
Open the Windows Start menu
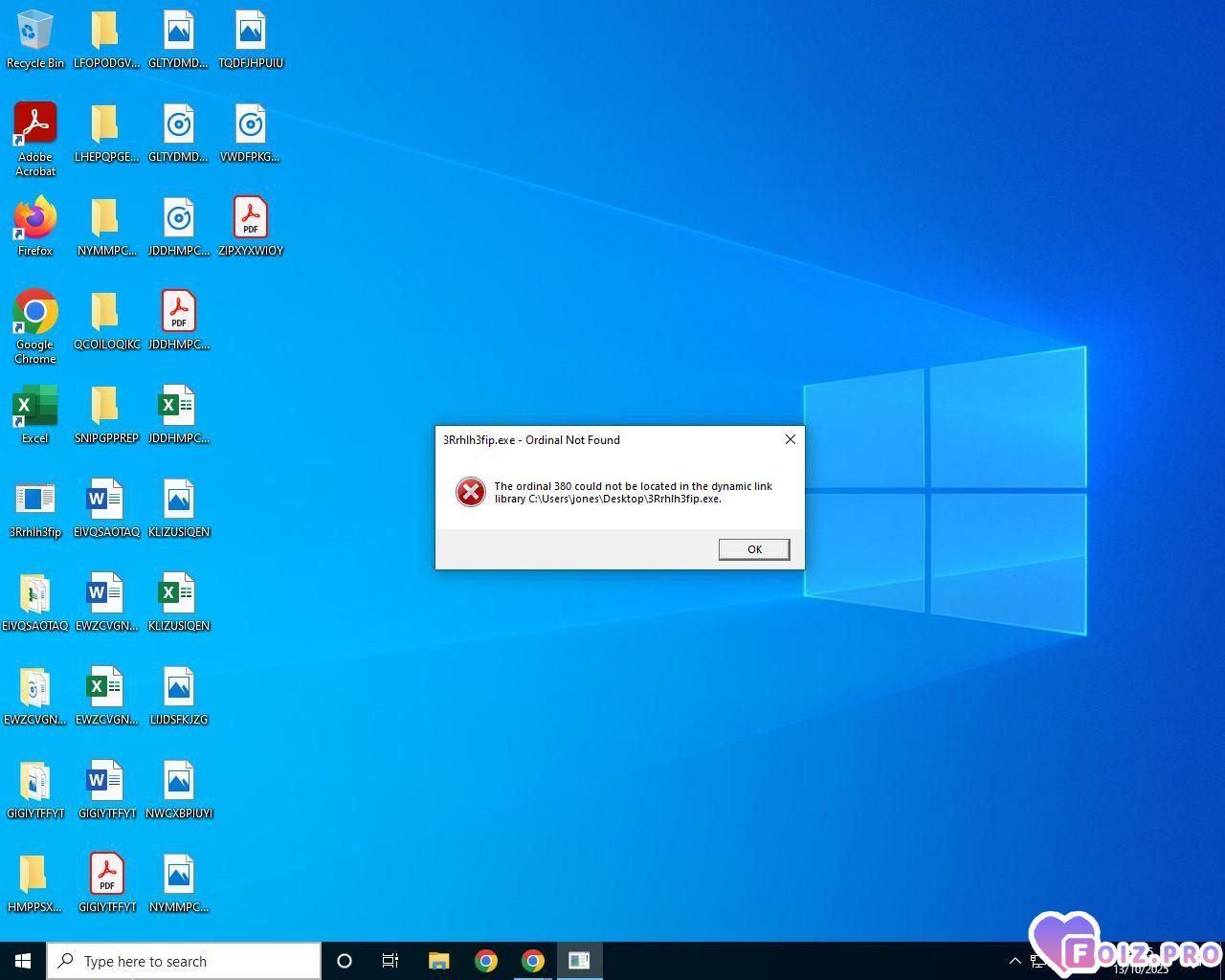pyautogui.click(x=23, y=961)
